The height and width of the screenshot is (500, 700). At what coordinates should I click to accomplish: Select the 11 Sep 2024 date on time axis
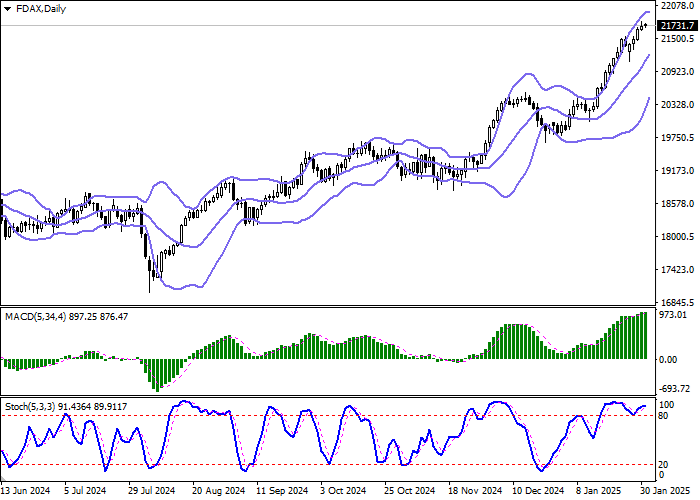[281, 491]
